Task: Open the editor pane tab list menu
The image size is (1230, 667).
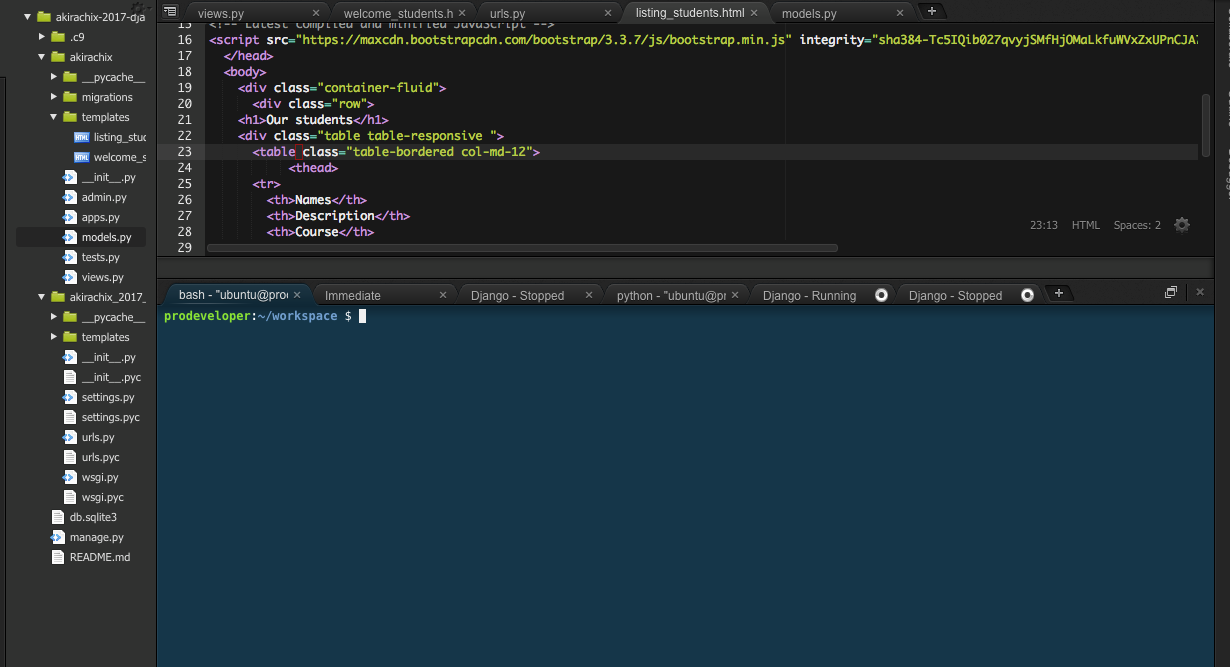Action: [170, 11]
